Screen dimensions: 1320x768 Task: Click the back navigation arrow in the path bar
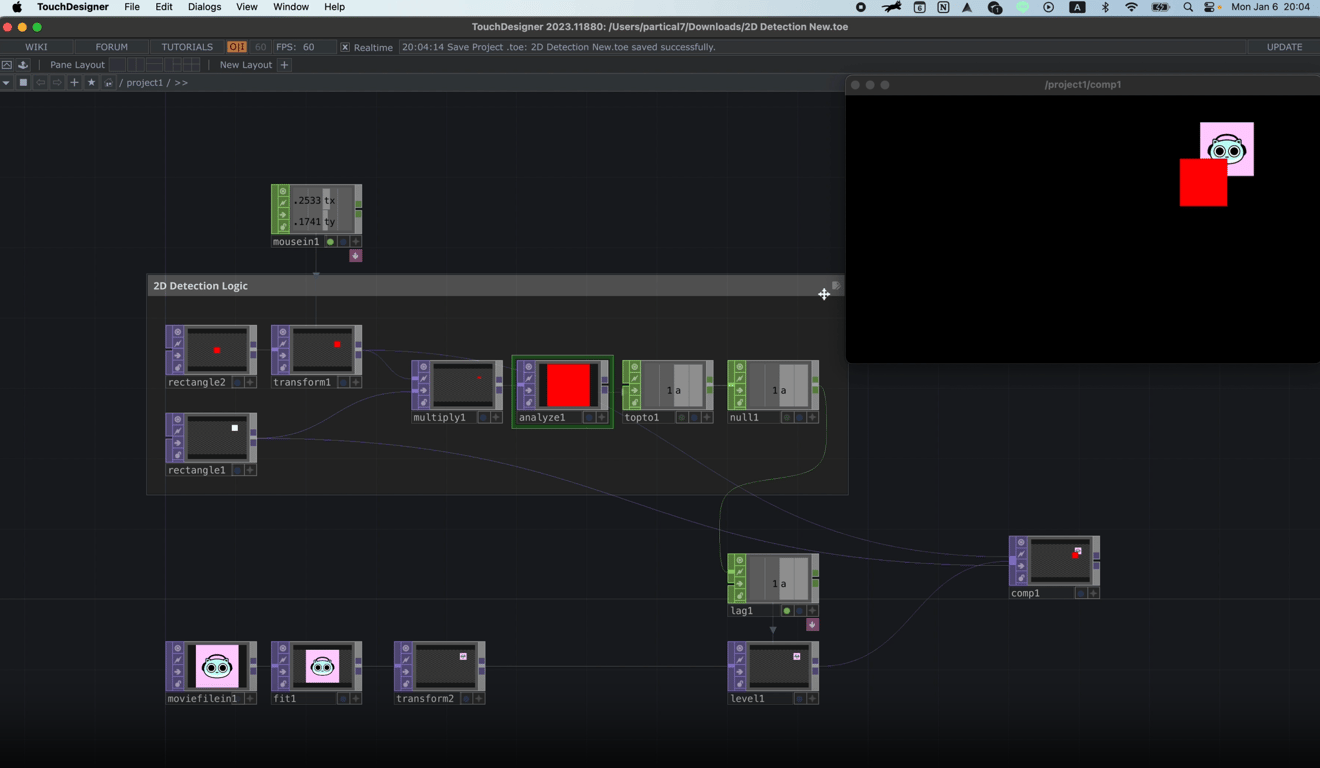point(42,82)
